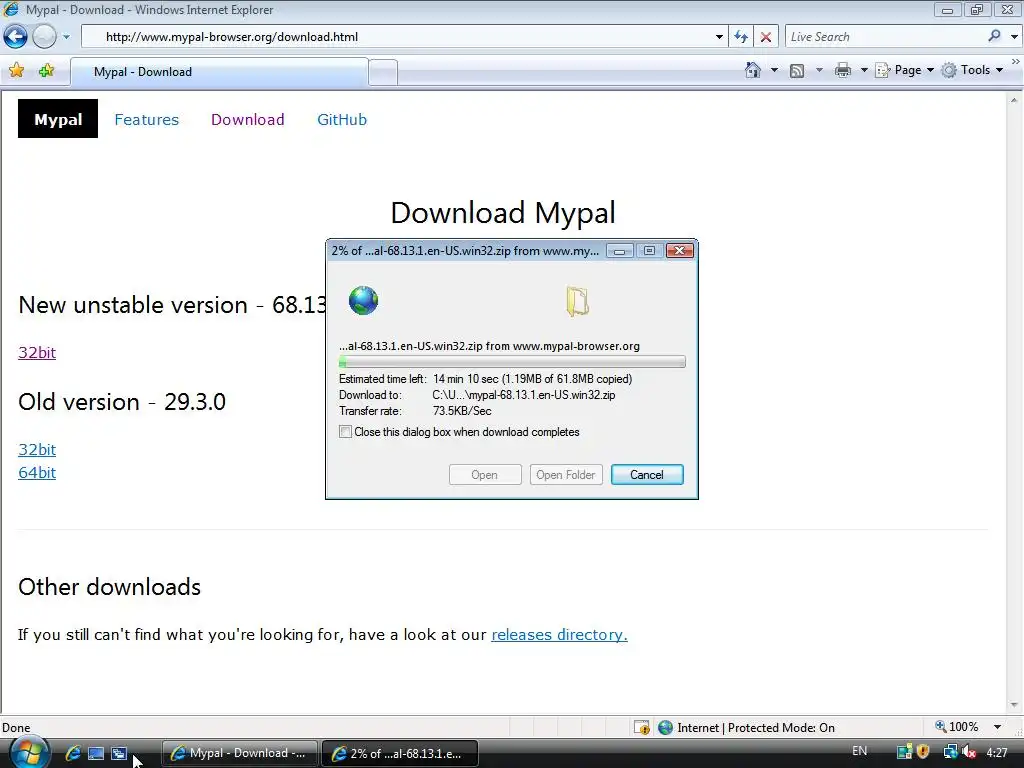Switch to Mypal - Download taskbar button
This screenshot has width=1024, height=768.
[240, 753]
